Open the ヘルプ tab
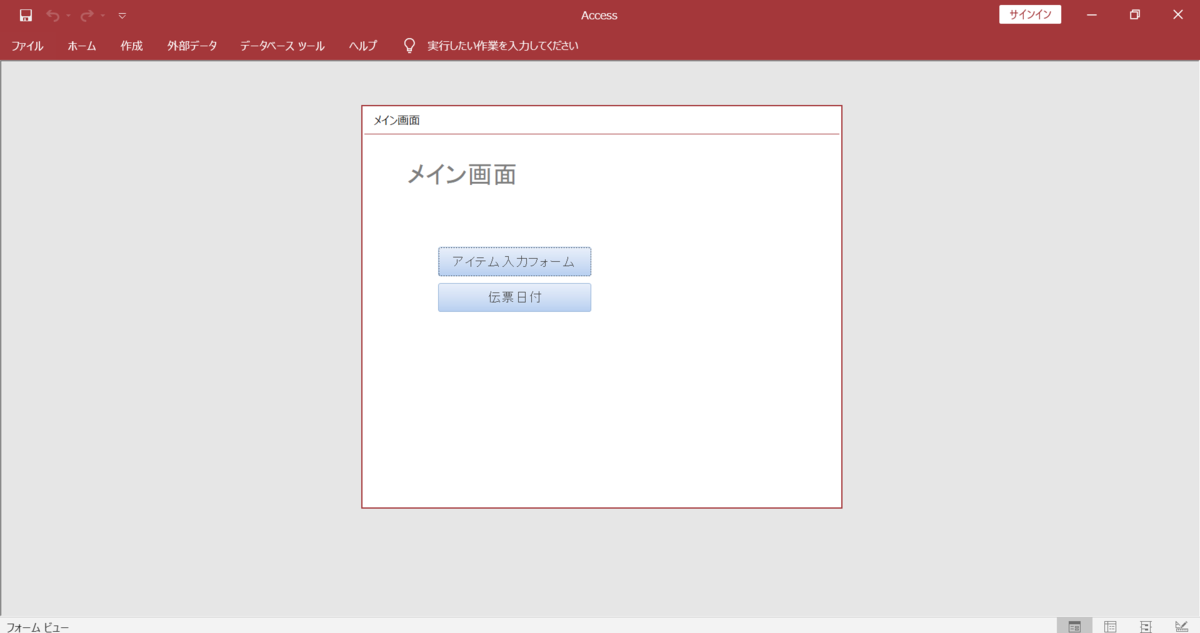Image resolution: width=1200 pixels, height=633 pixels. click(x=363, y=46)
